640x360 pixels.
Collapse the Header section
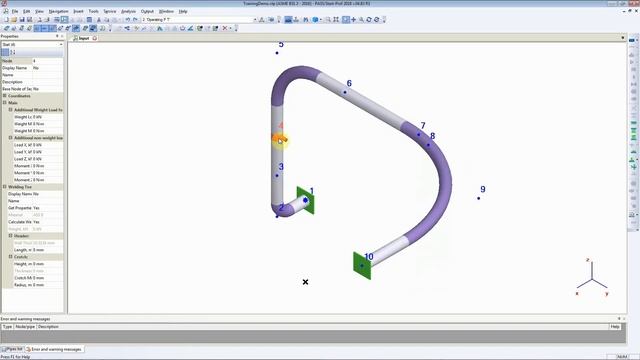pyautogui.click(x=11, y=236)
